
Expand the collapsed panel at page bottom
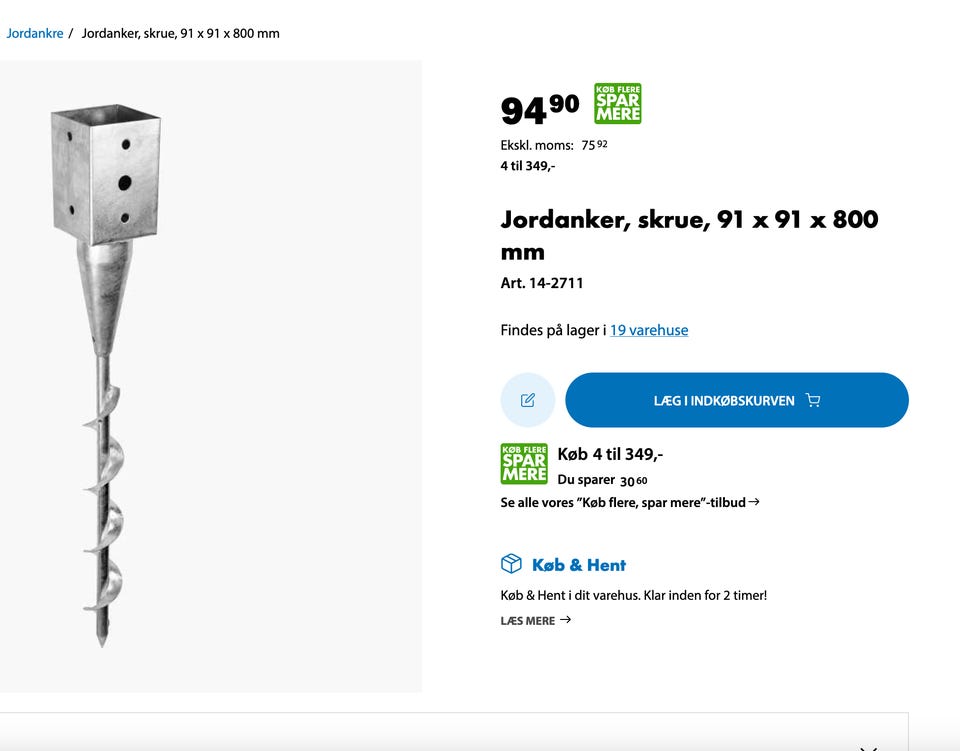868,744
